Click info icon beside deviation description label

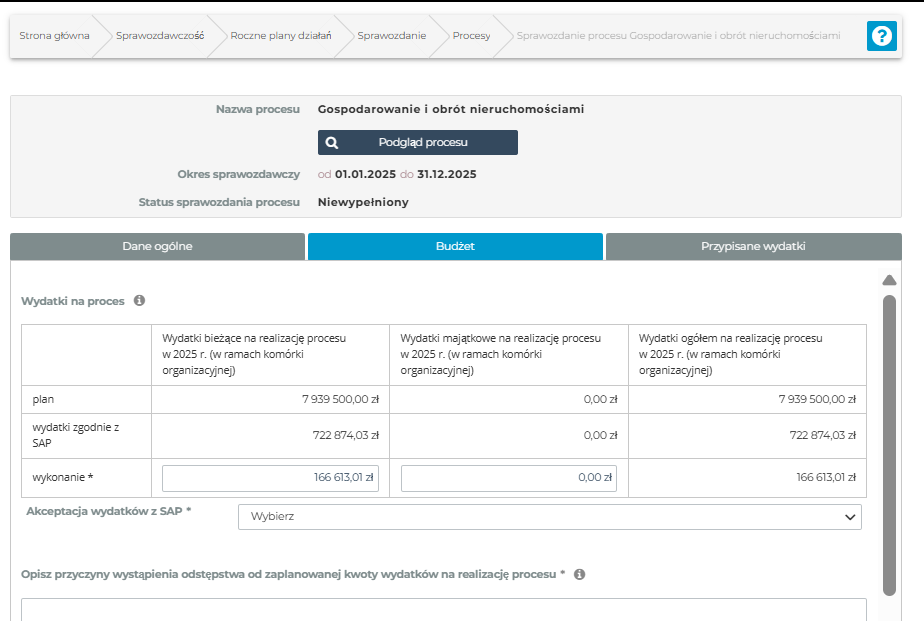(579, 574)
